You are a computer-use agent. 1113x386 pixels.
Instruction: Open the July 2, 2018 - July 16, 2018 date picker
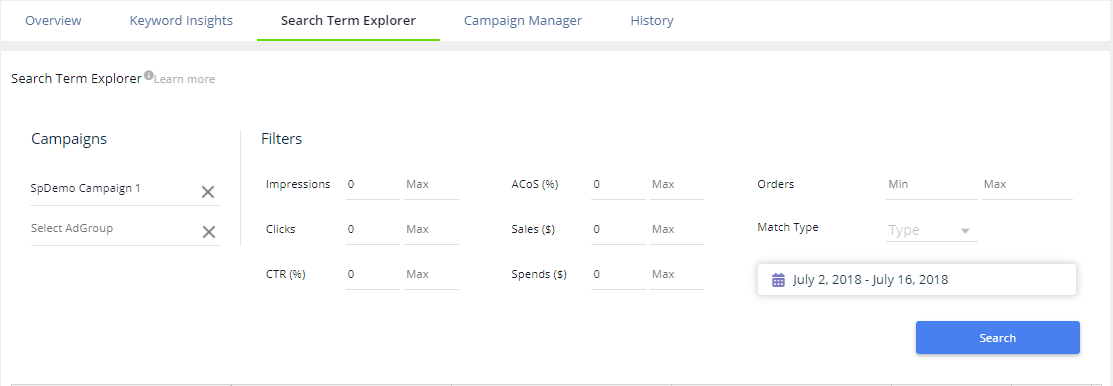click(917, 280)
